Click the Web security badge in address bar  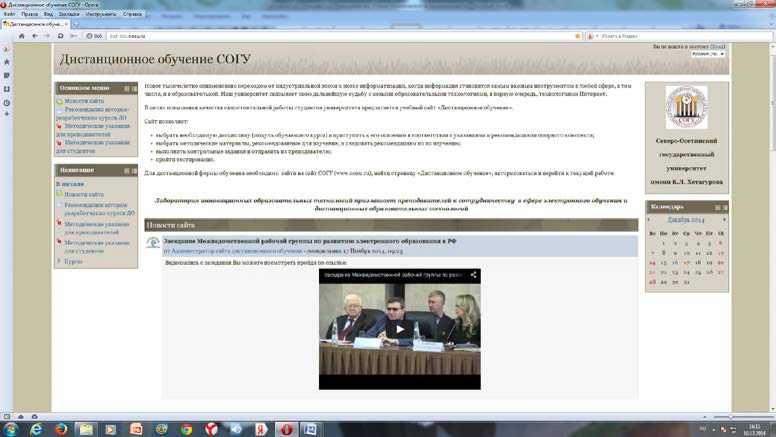[95, 36]
